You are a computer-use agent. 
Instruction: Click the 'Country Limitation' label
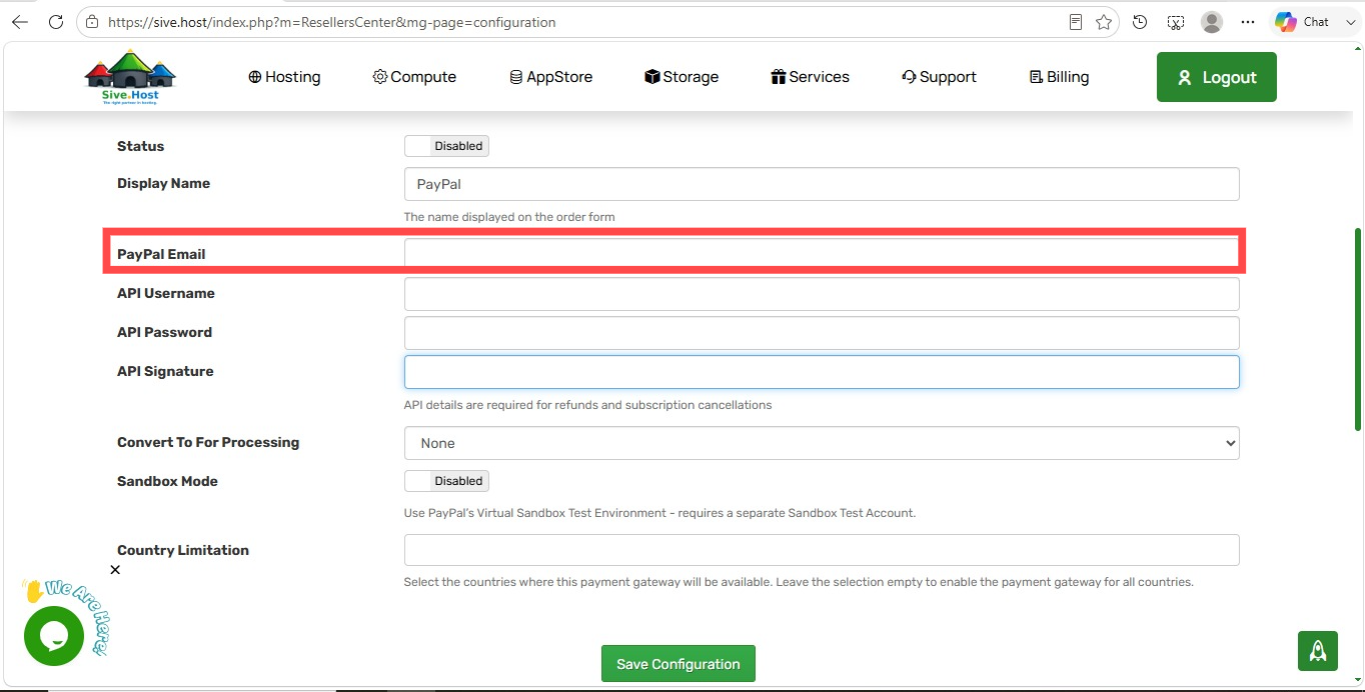183,550
